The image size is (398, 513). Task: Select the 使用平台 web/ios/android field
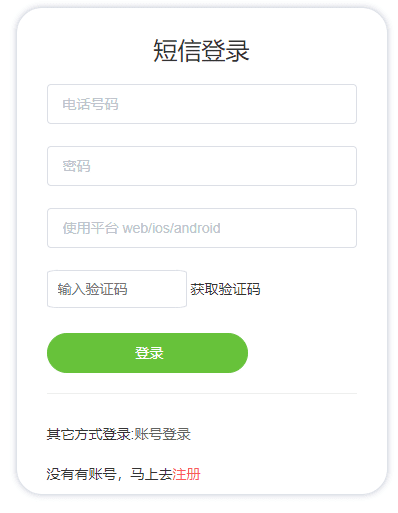coord(202,228)
